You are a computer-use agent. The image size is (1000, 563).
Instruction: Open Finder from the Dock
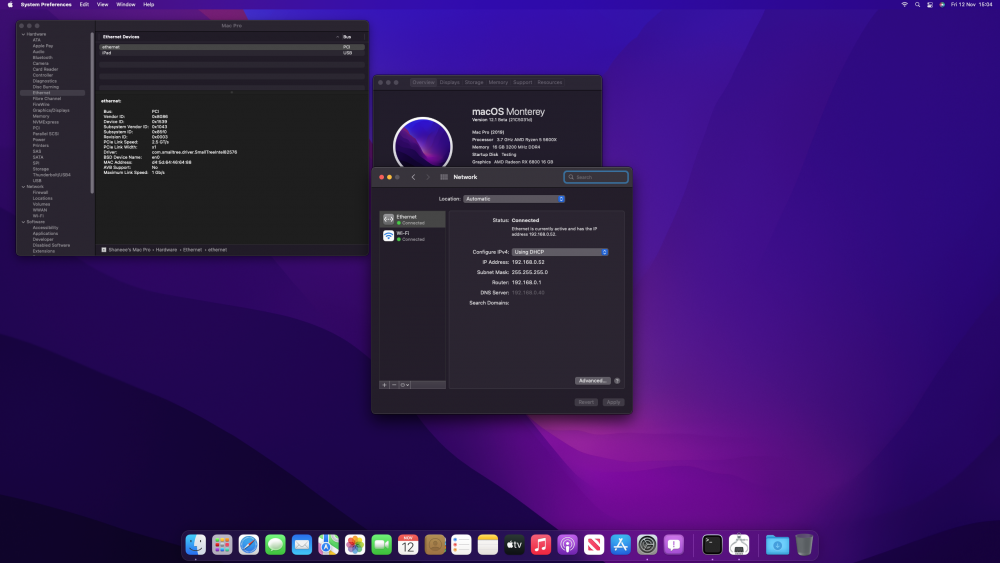pos(196,545)
